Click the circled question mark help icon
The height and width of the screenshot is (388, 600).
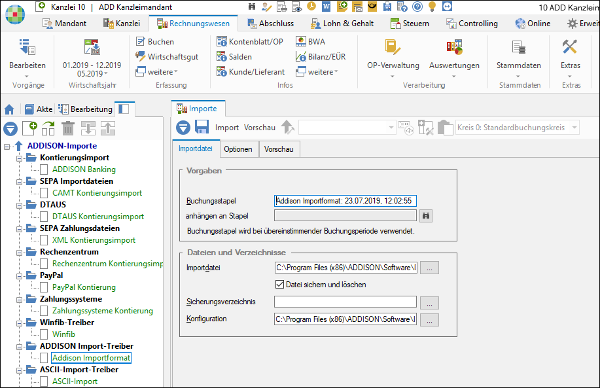pos(417,7)
